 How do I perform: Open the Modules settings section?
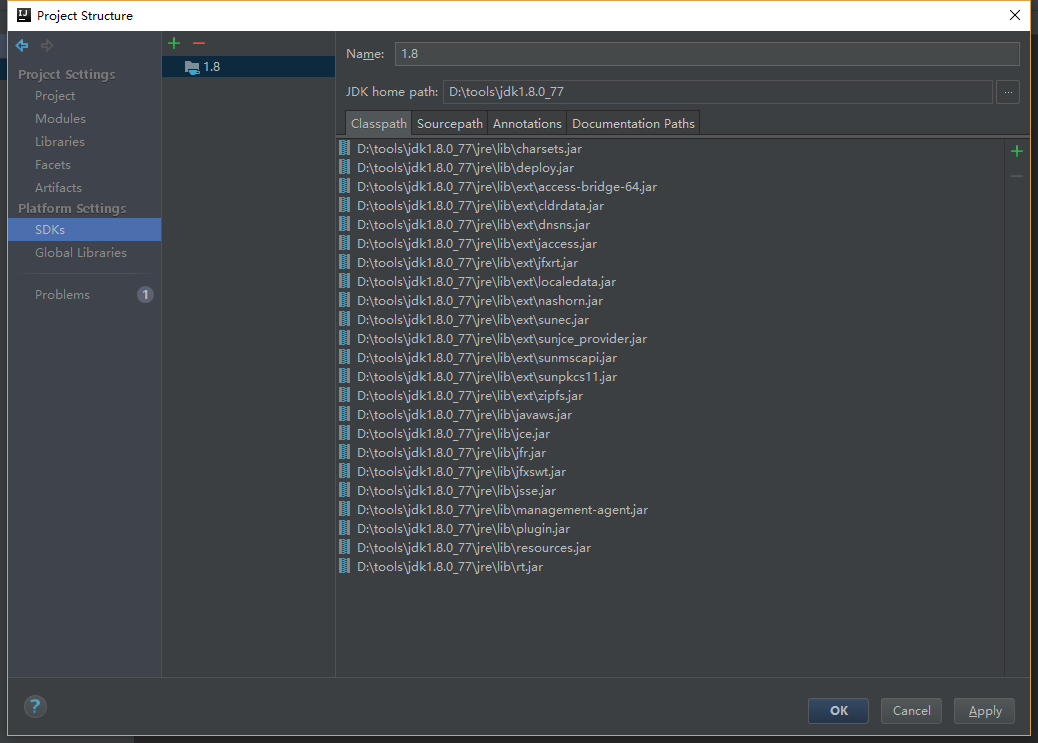[58, 118]
